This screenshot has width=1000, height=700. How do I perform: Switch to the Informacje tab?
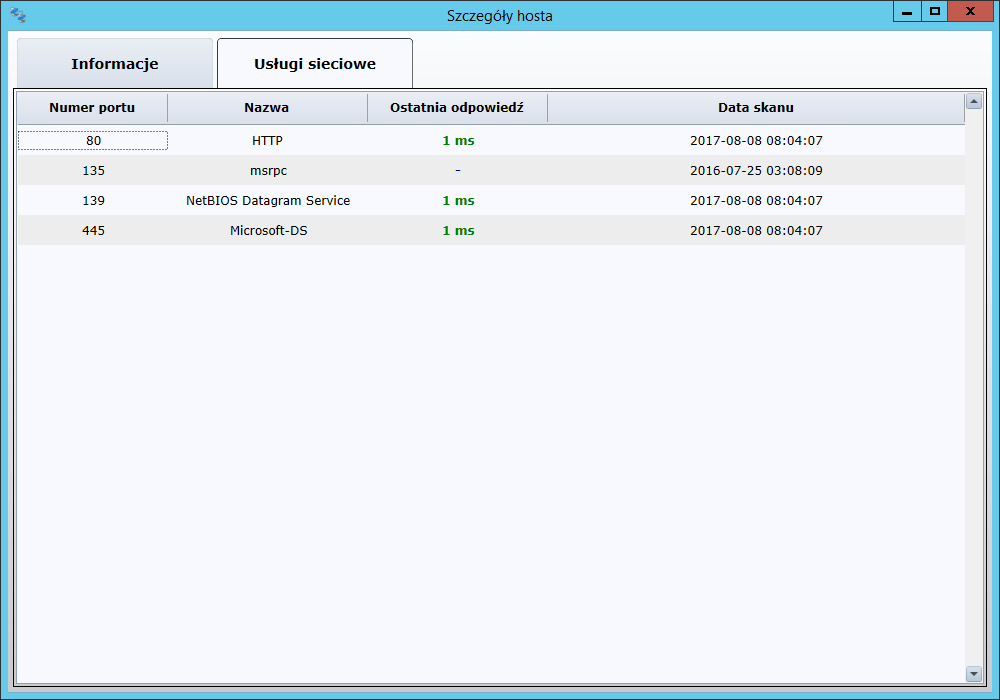(114, 64)
